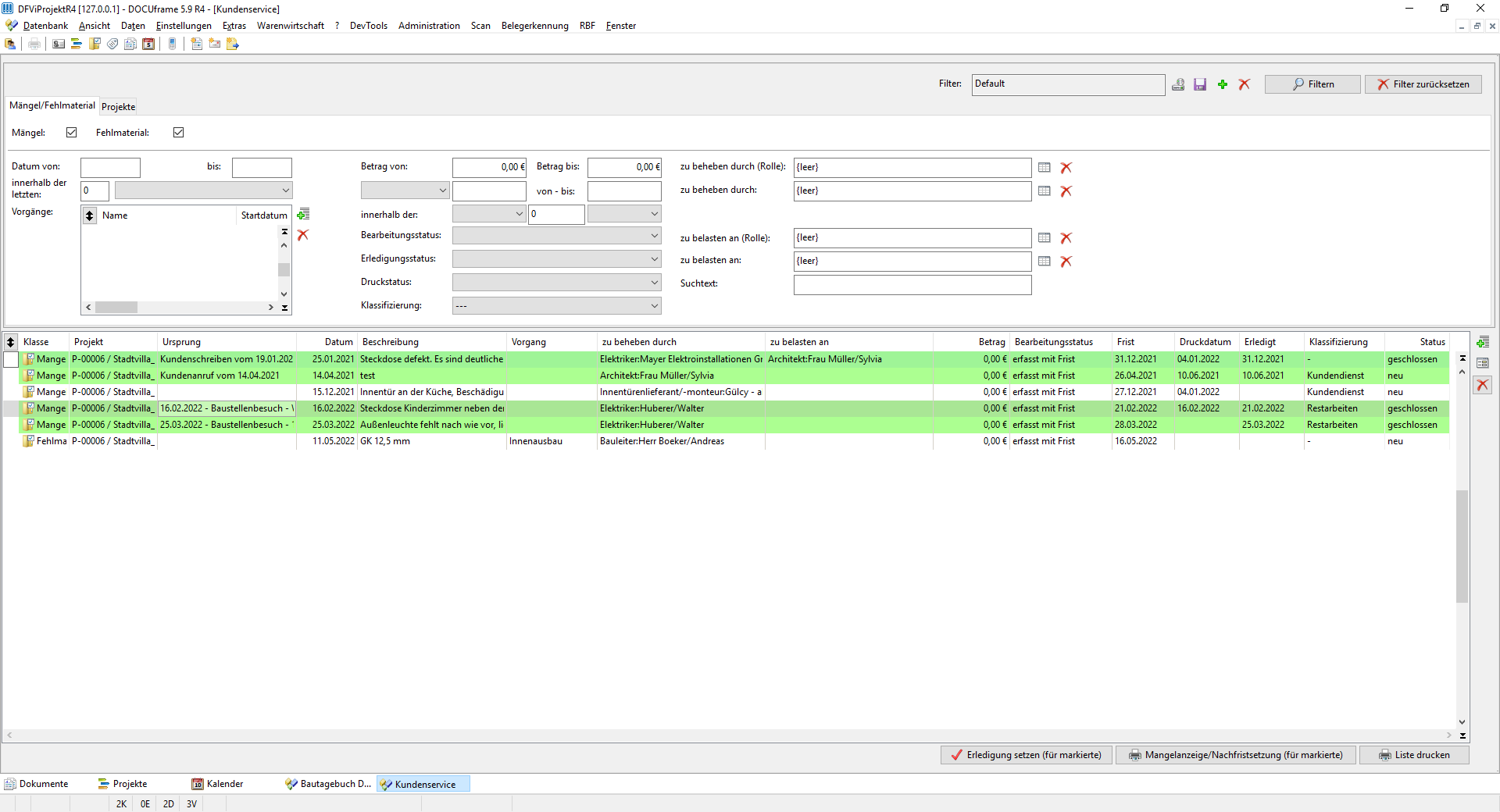
Task: Switch to the Bautagebuch bottom tab
Action: click(329, 784)
